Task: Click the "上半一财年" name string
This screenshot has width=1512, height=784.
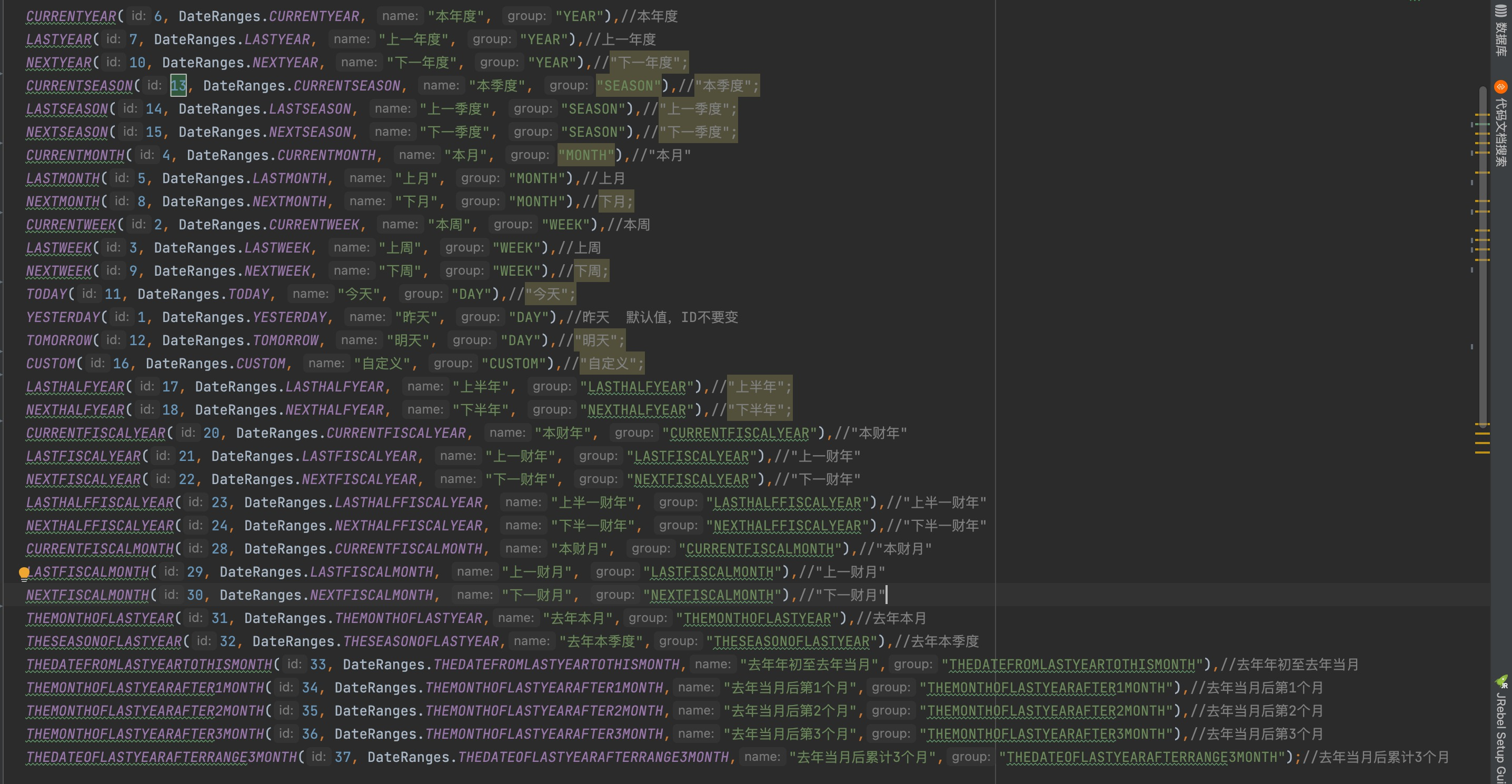Action: click(x=593, y=502)
